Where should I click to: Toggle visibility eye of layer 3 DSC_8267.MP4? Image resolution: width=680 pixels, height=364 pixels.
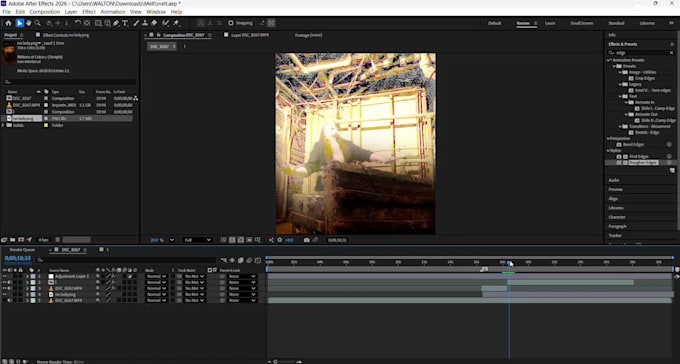pyautogui.click(x=5, y=288)
